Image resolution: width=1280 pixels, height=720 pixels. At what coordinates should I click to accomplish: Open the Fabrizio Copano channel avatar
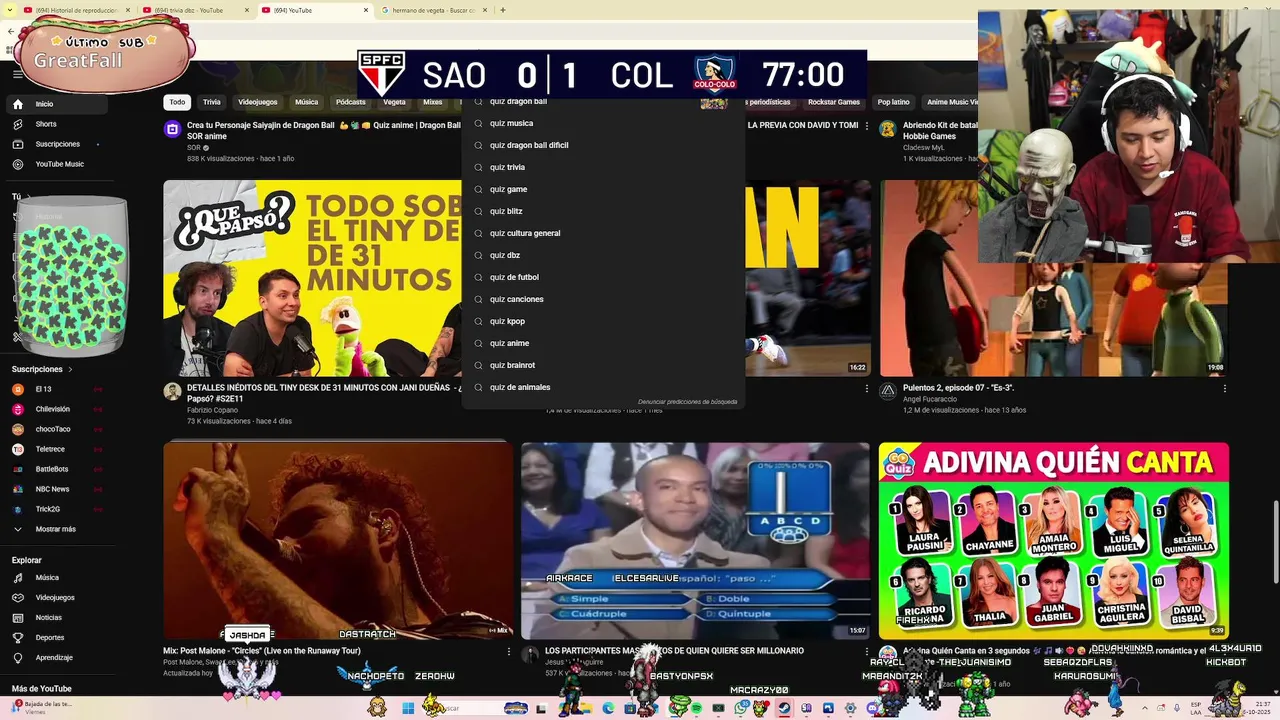172,391
